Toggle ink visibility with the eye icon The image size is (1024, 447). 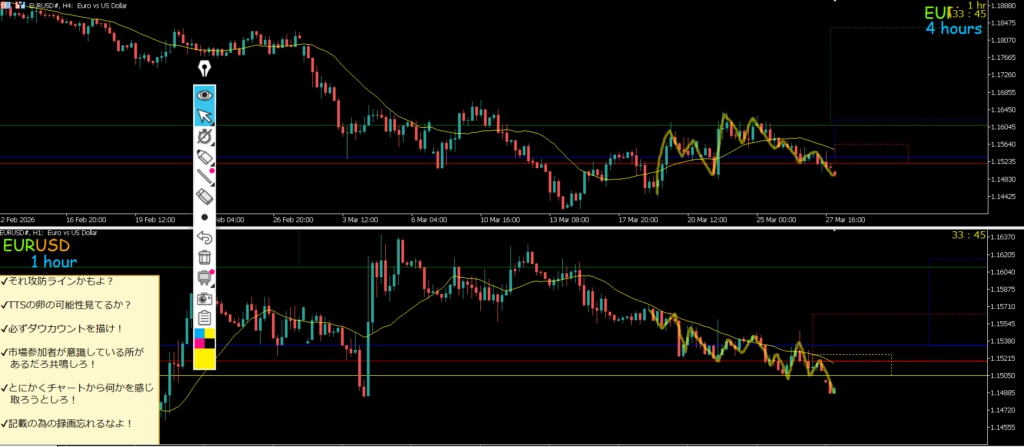pos(205,95)
